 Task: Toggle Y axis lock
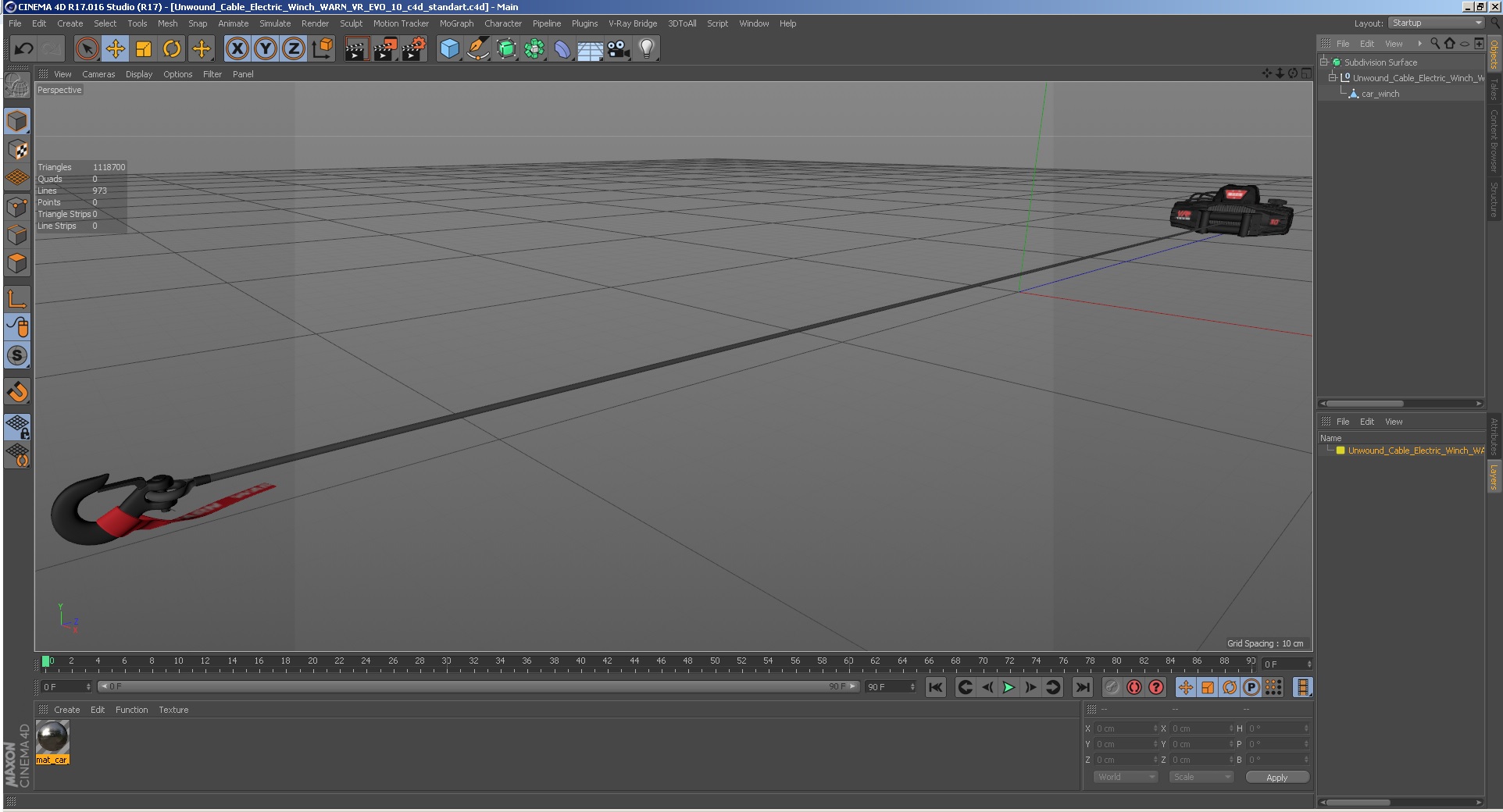click(266, 49)
